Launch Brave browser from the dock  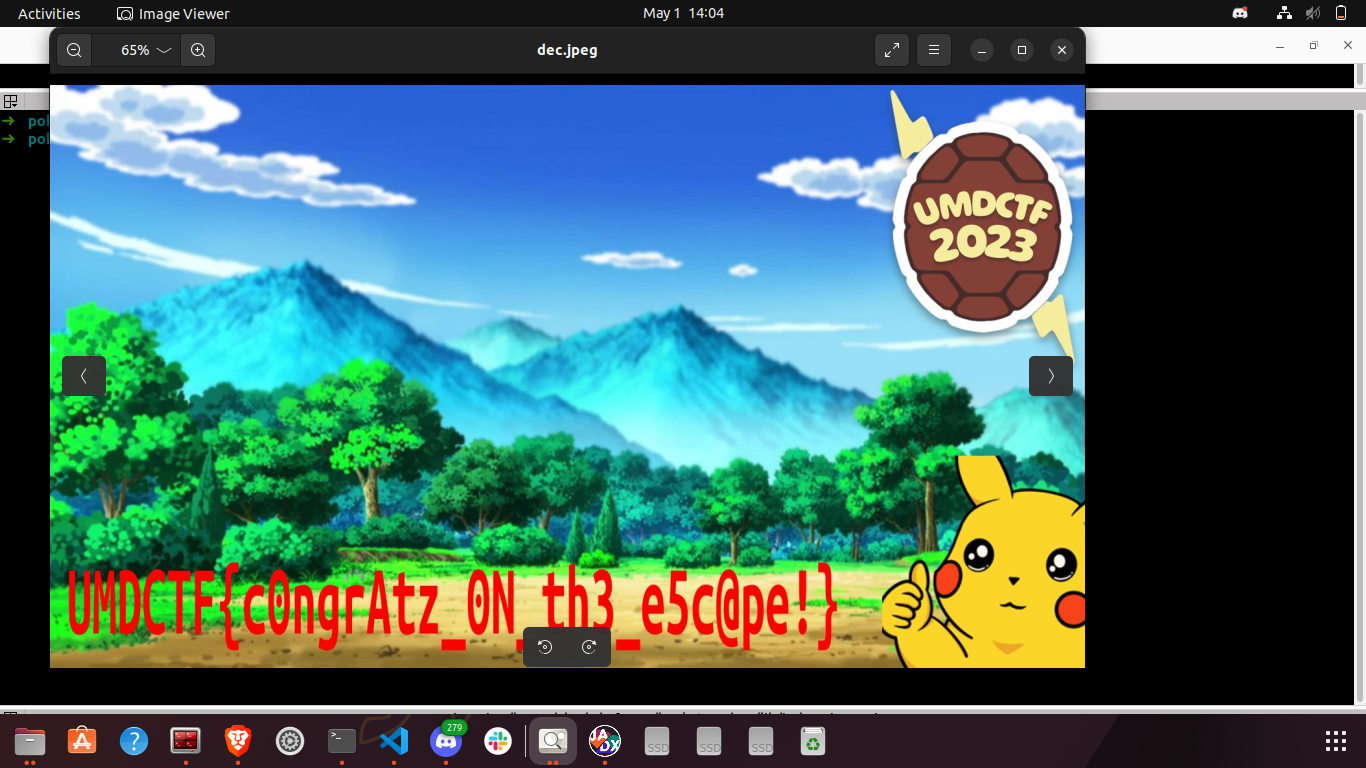coord(238,741)
